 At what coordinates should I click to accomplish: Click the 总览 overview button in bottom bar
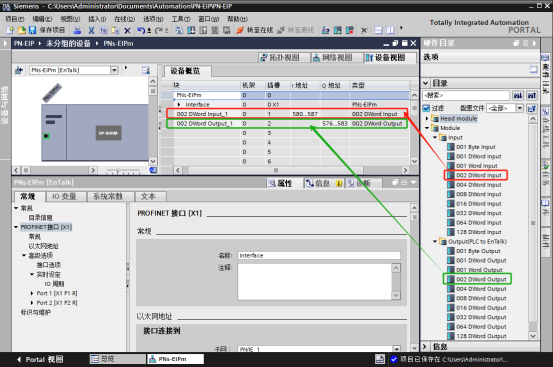[x=117, y=359]
